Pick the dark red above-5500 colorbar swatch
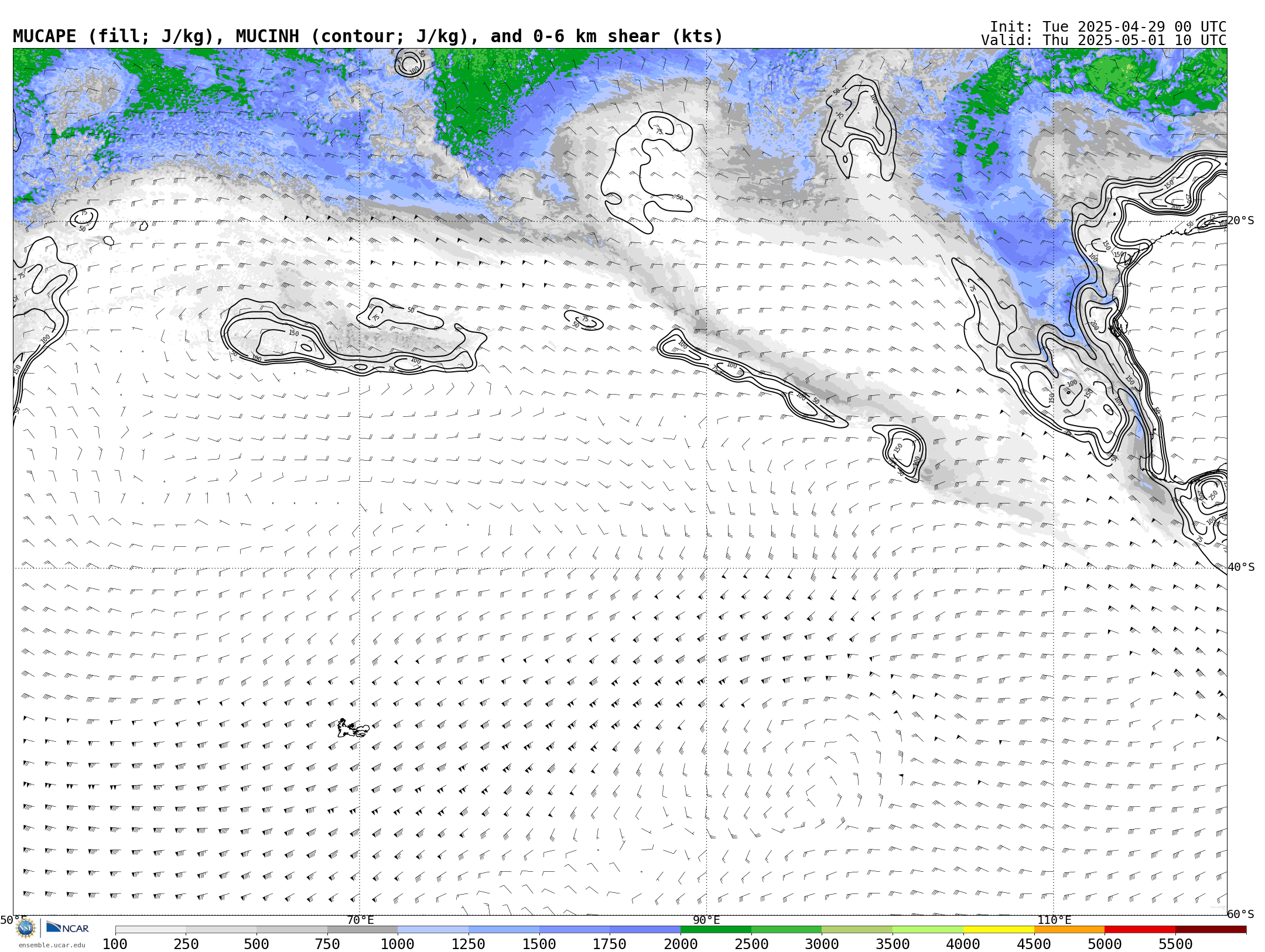The image size is (1265, 952). (x=1211, y=930)
